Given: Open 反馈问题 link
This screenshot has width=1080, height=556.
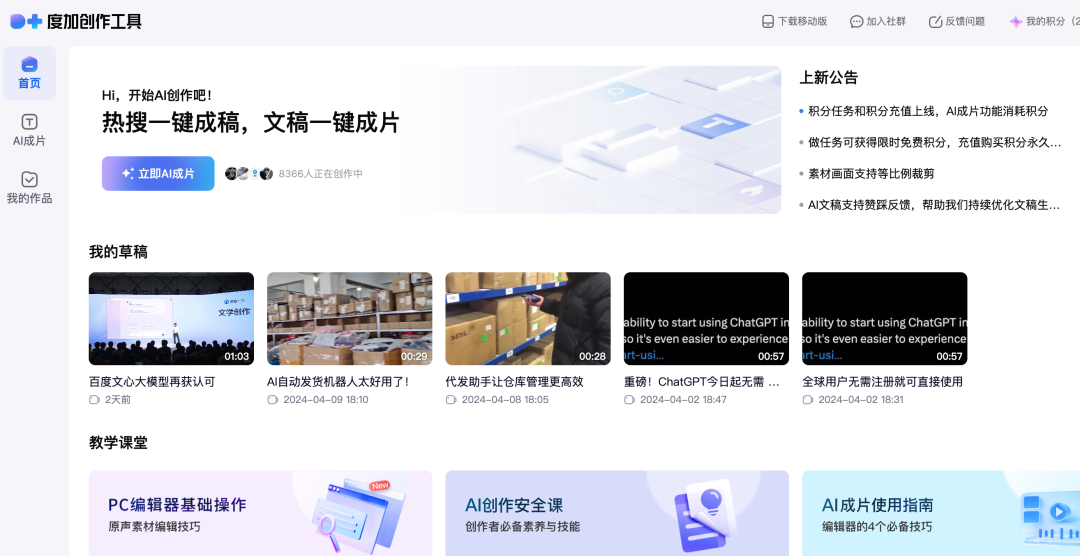Looking at the screenshot, I should click(x=957, y=21).
